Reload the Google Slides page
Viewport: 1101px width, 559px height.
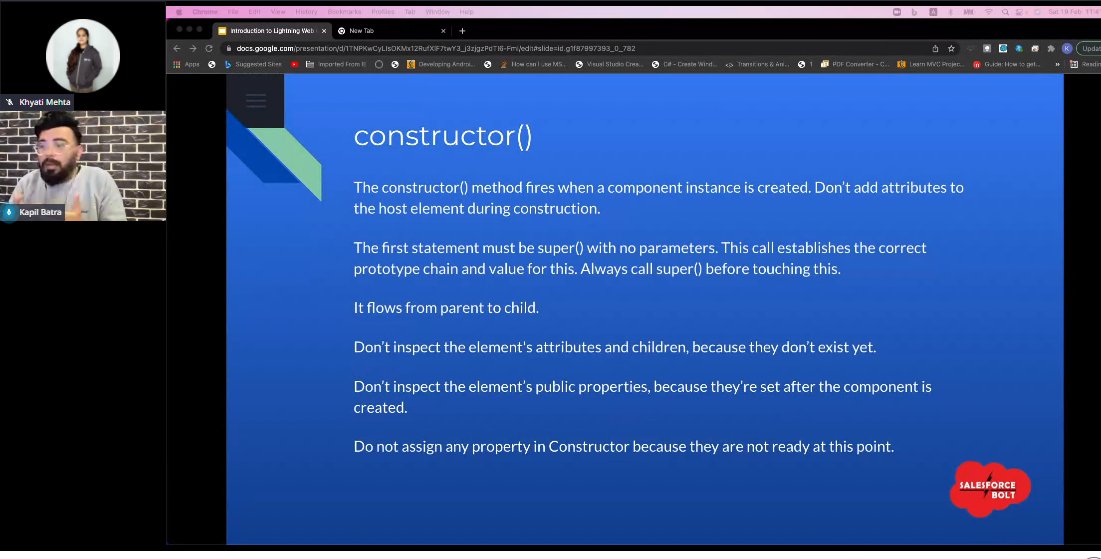tap(209, 48)
